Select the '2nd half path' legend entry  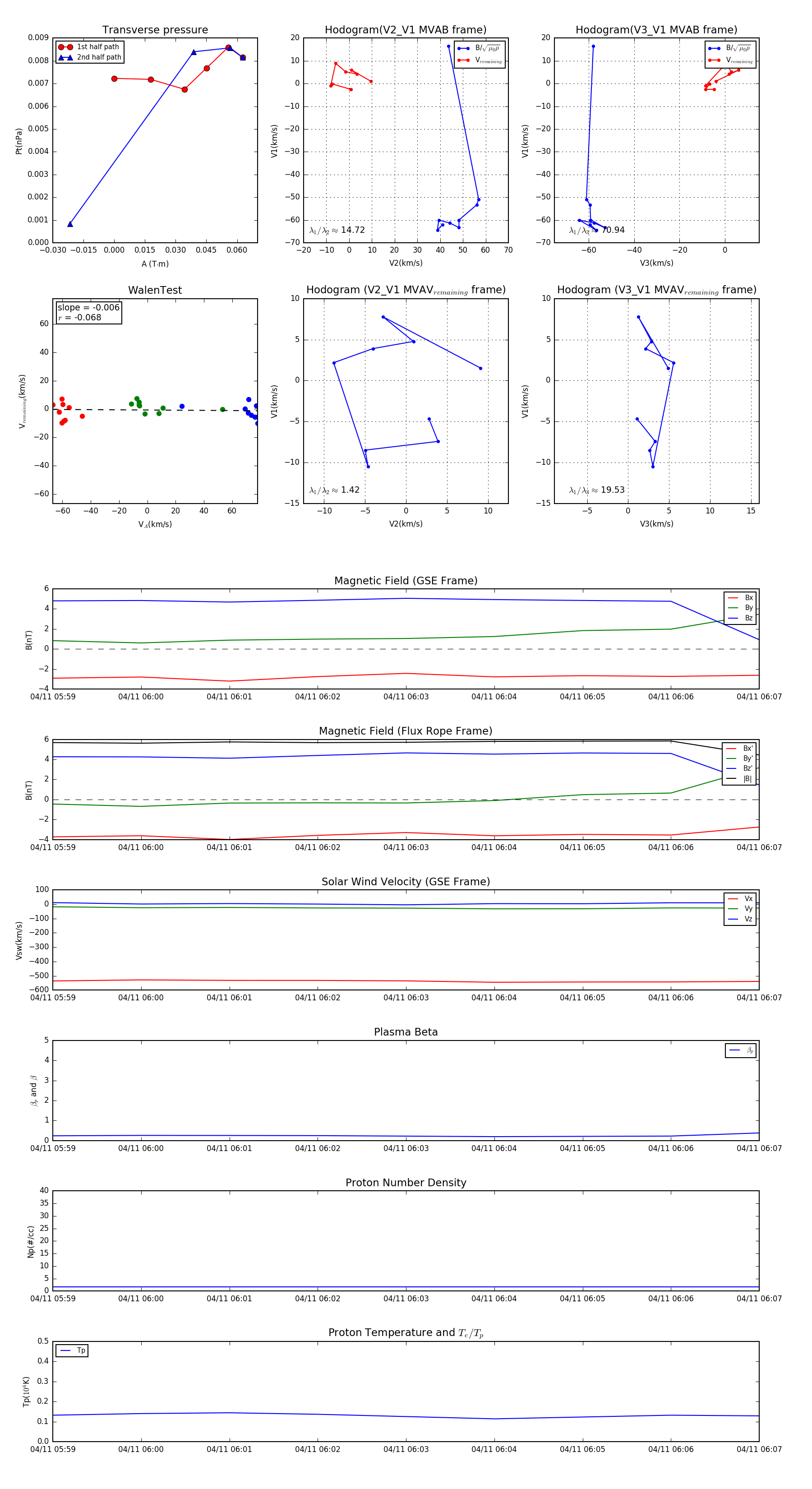tap(90, 57)
